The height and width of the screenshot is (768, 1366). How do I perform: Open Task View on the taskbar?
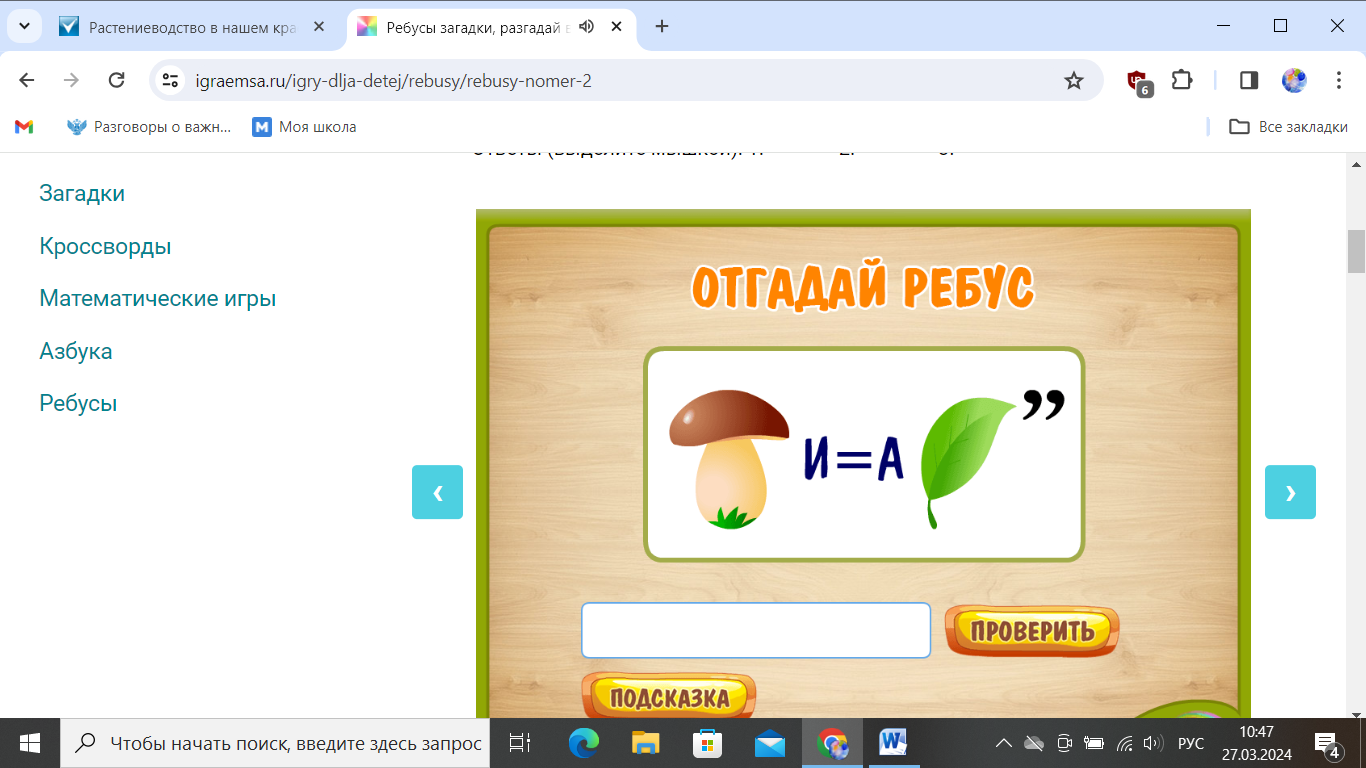[x=520, y=743]
